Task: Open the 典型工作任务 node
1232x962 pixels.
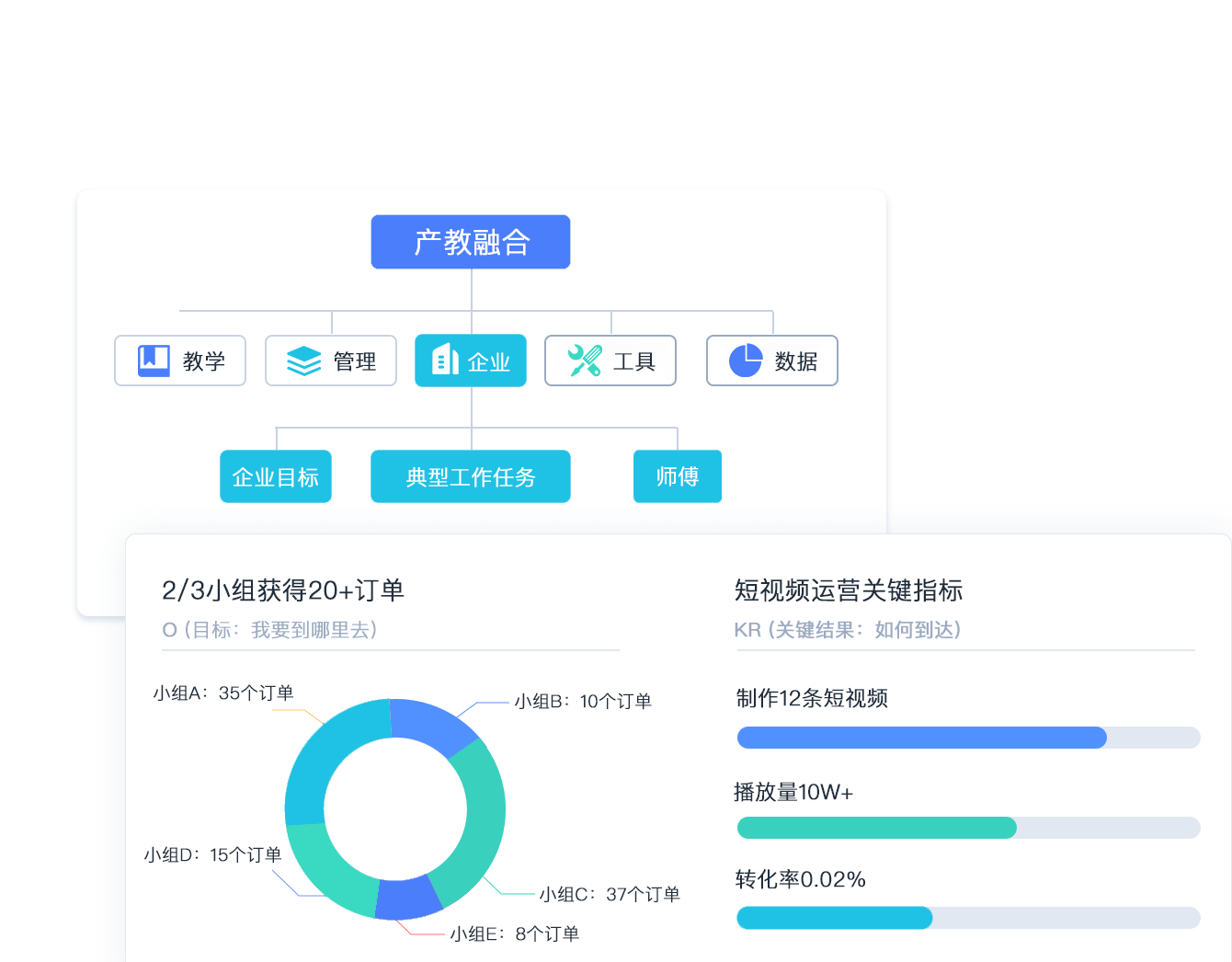Action: point(471,476)
